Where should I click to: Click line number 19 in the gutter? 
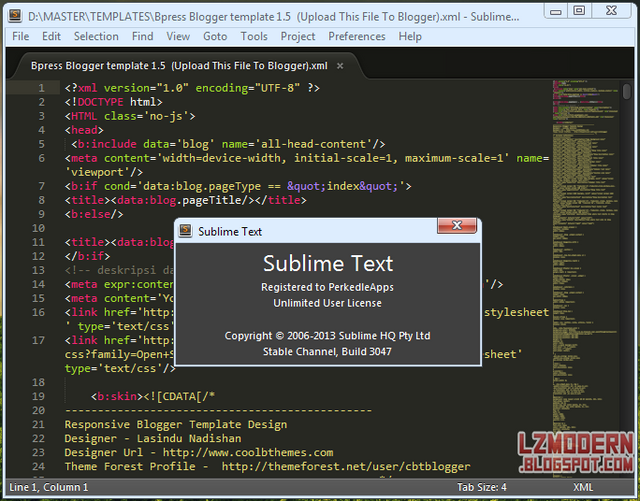point(38,396)
